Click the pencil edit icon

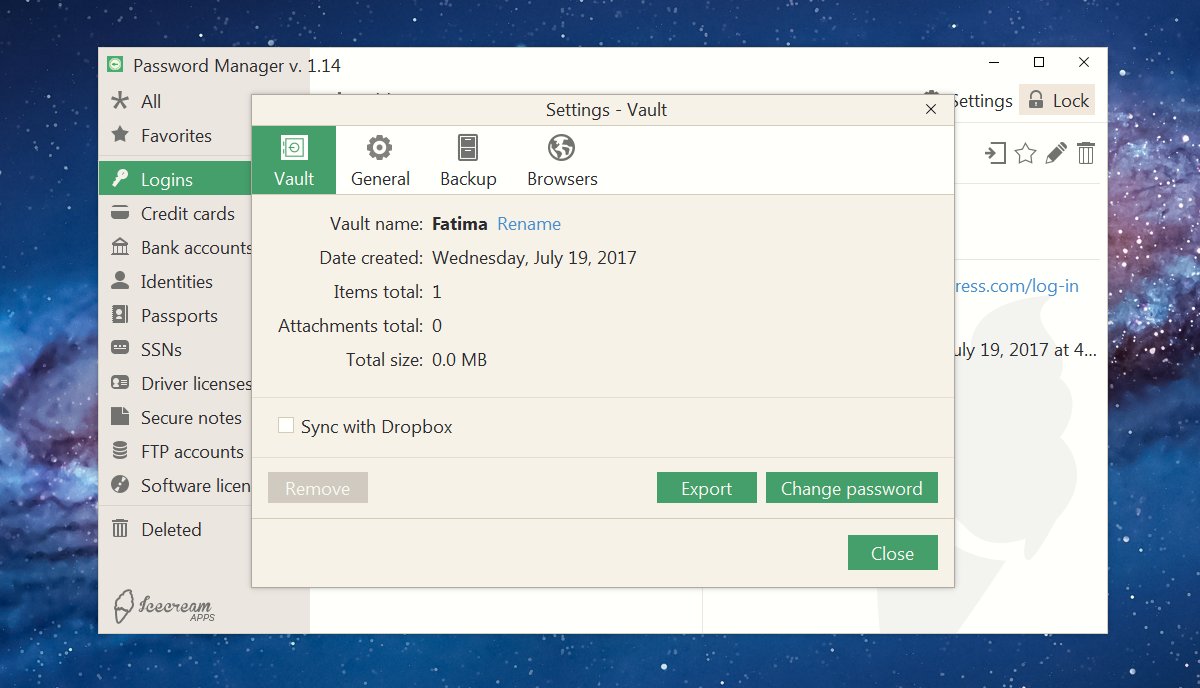tap(1056, 153)
